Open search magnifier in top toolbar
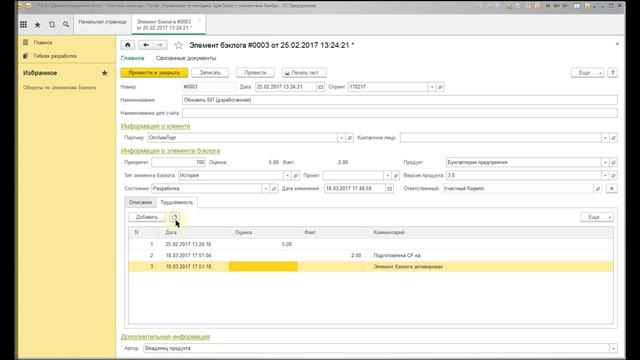The height and width of the screenshot is (360, 640). click(66, 24)
